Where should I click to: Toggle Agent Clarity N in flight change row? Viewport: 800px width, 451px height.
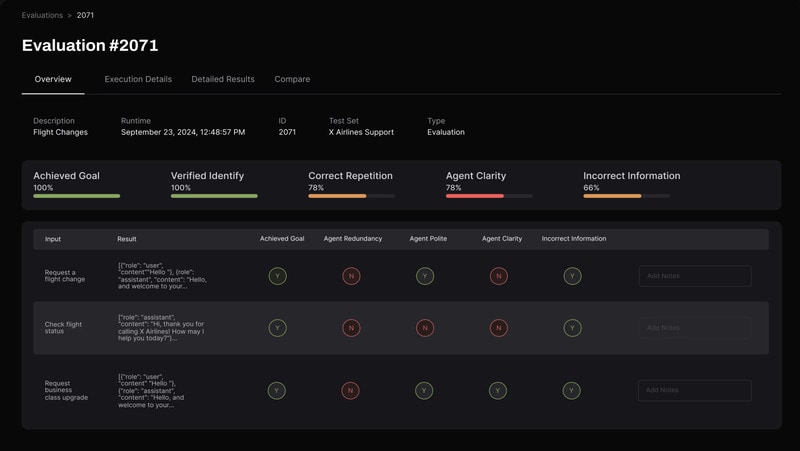click(499, 276)
